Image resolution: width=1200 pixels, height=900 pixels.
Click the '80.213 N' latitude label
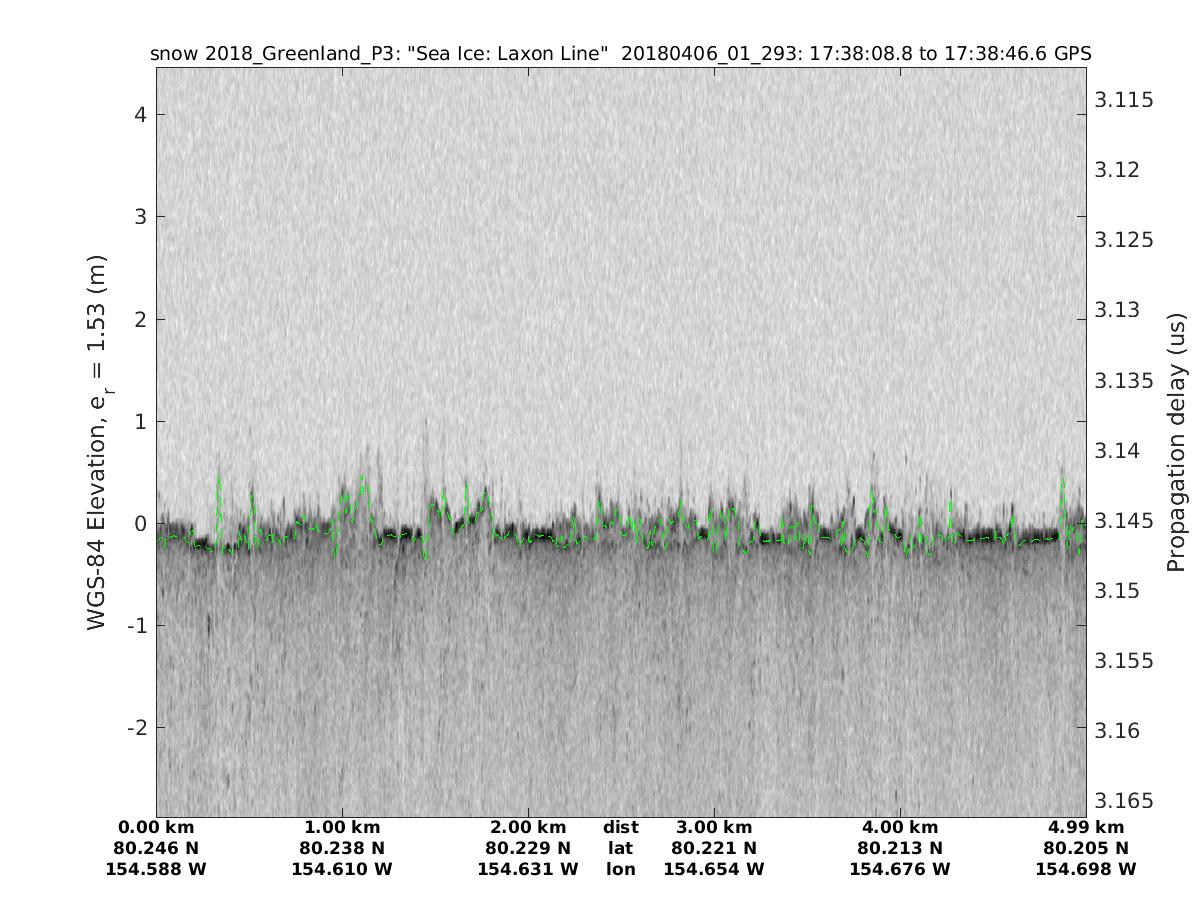click(900, 848)
